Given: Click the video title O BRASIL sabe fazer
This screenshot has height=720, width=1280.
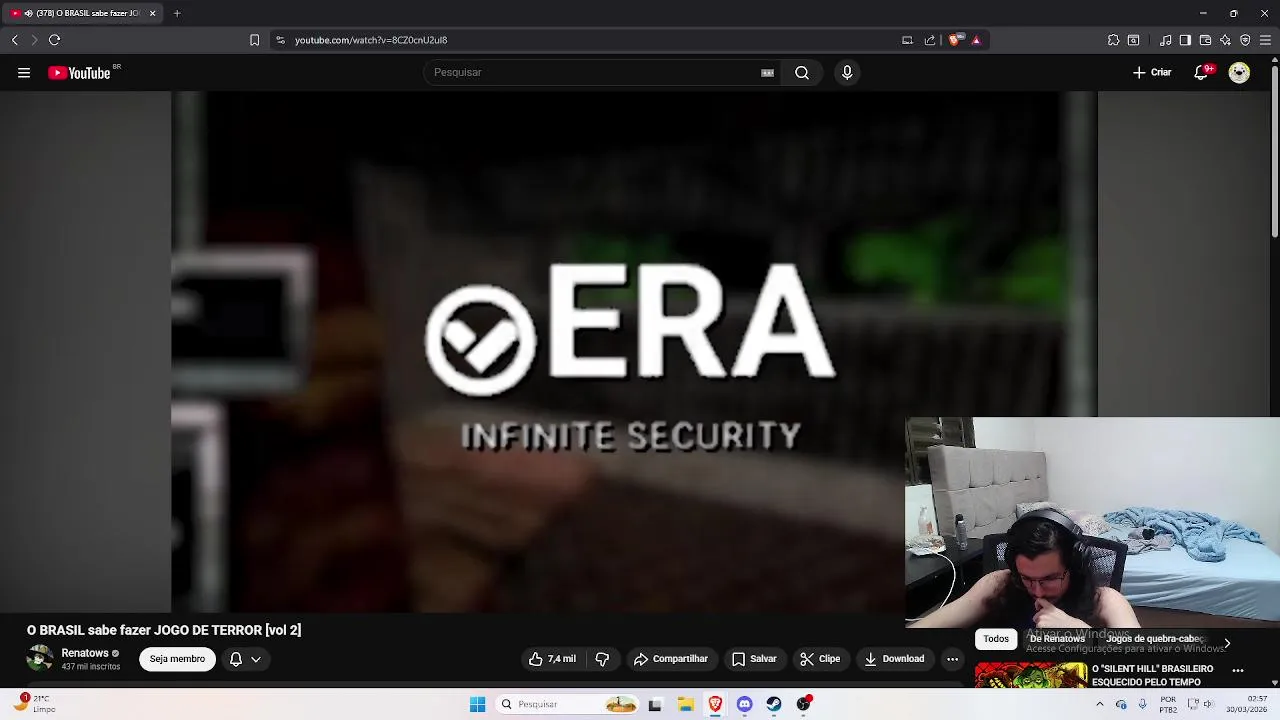Looking at the screenshot, I should [164, 630].
